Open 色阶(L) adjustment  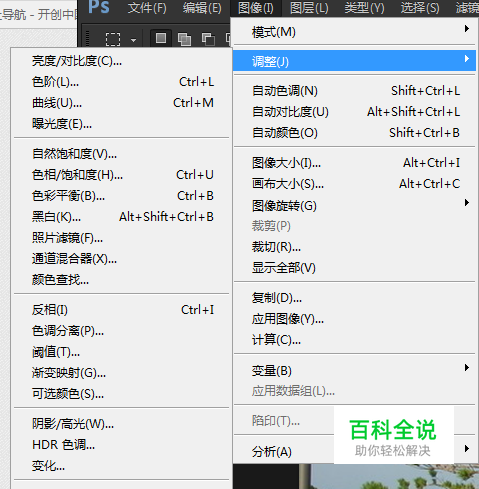122,82
